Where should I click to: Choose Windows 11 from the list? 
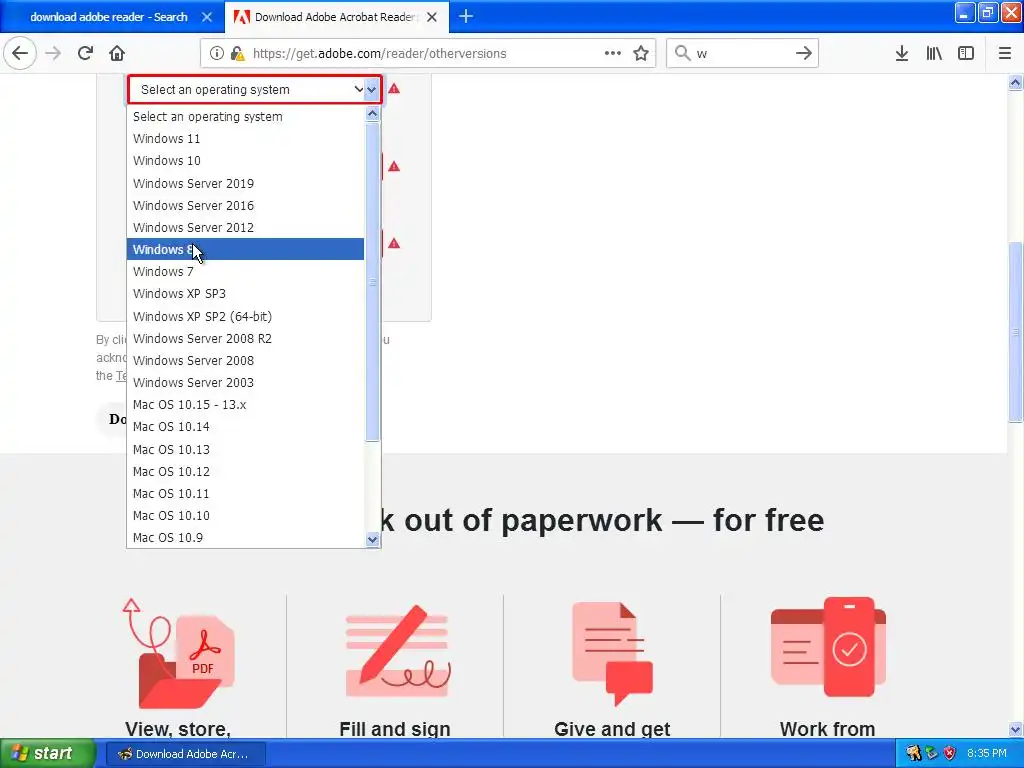point(245,138)
